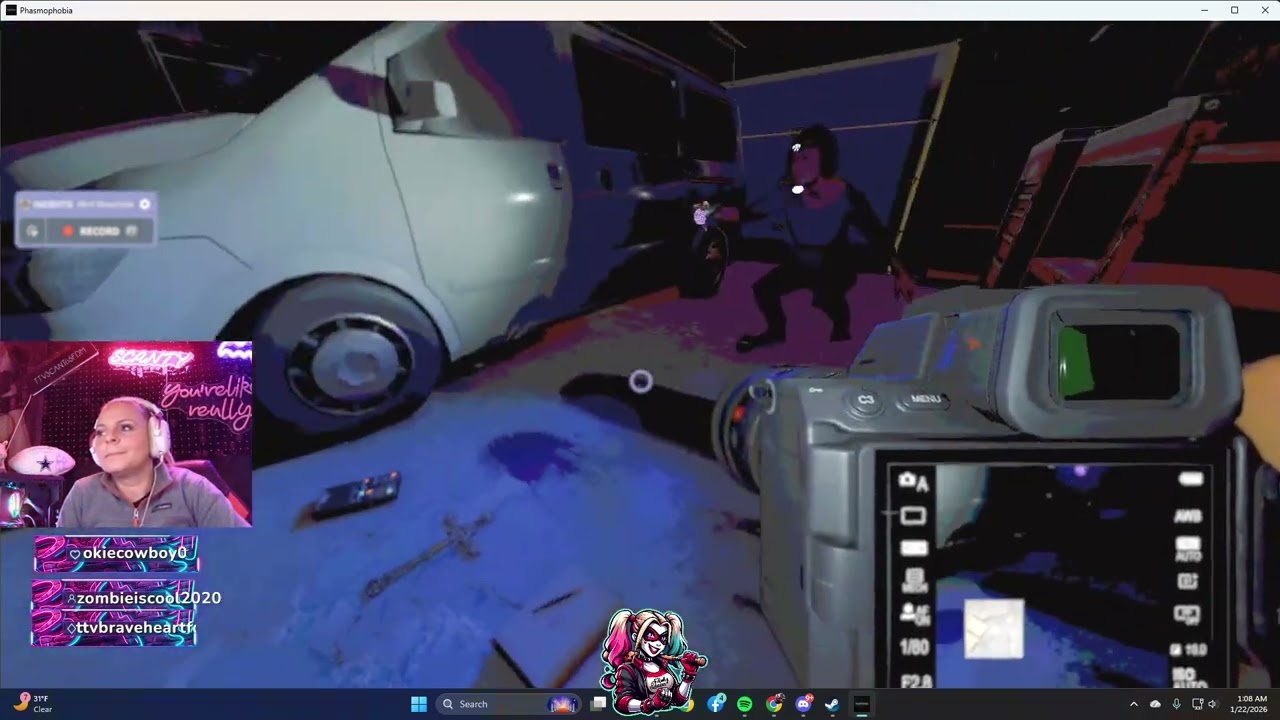
Task: Click the AWB label on camera display
Action: click(1187, 516)
